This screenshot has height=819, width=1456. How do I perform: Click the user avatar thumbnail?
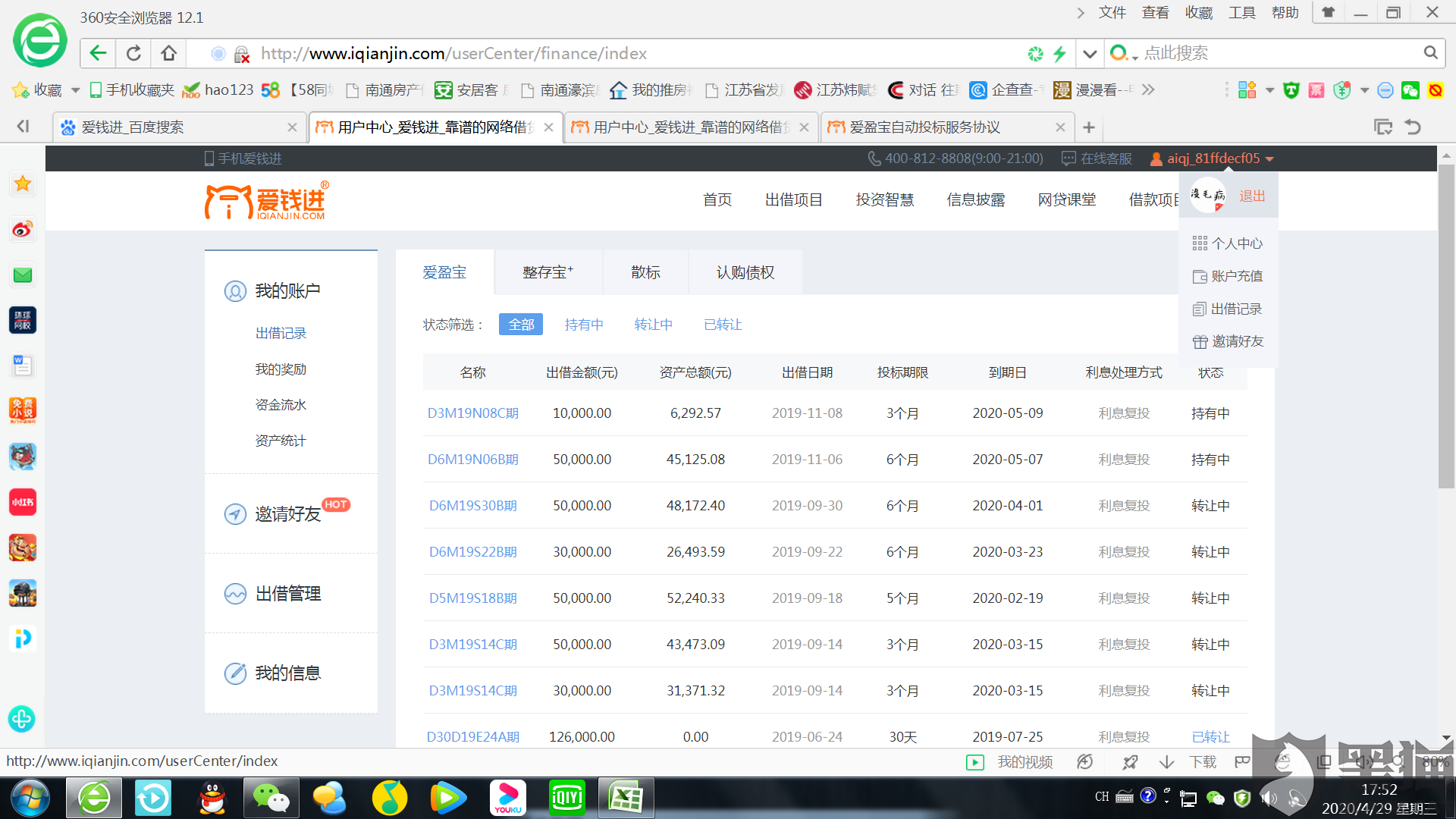point(1208,196)
